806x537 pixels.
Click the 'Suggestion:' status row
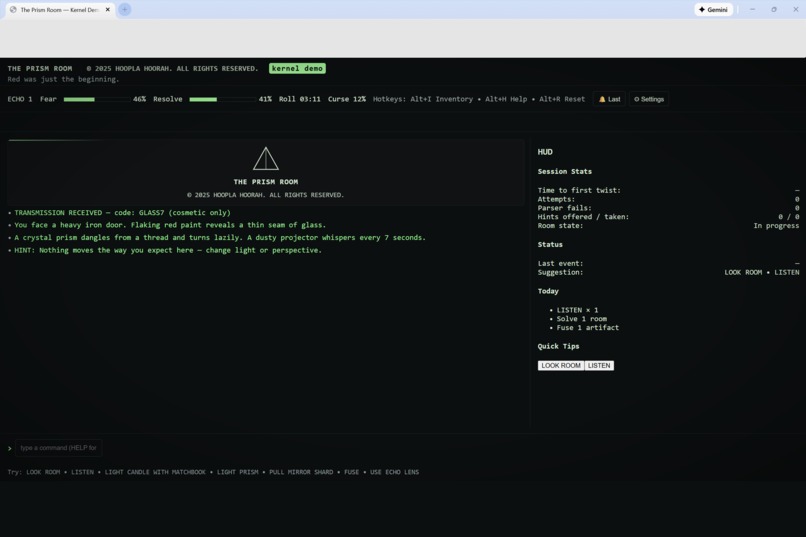pos(668,272)
